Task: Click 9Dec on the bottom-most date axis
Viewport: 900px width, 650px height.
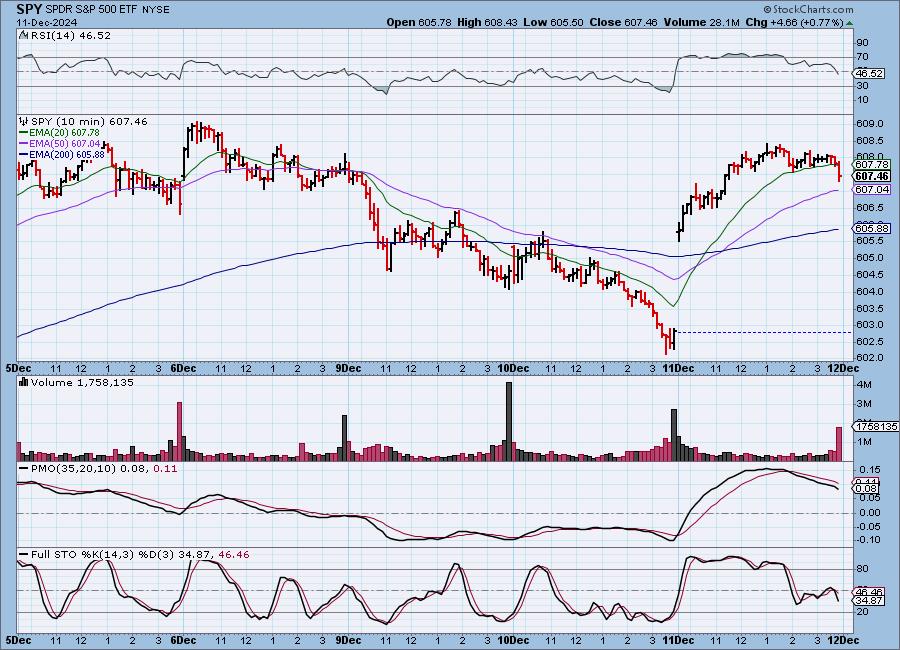Action: point(348,640)
